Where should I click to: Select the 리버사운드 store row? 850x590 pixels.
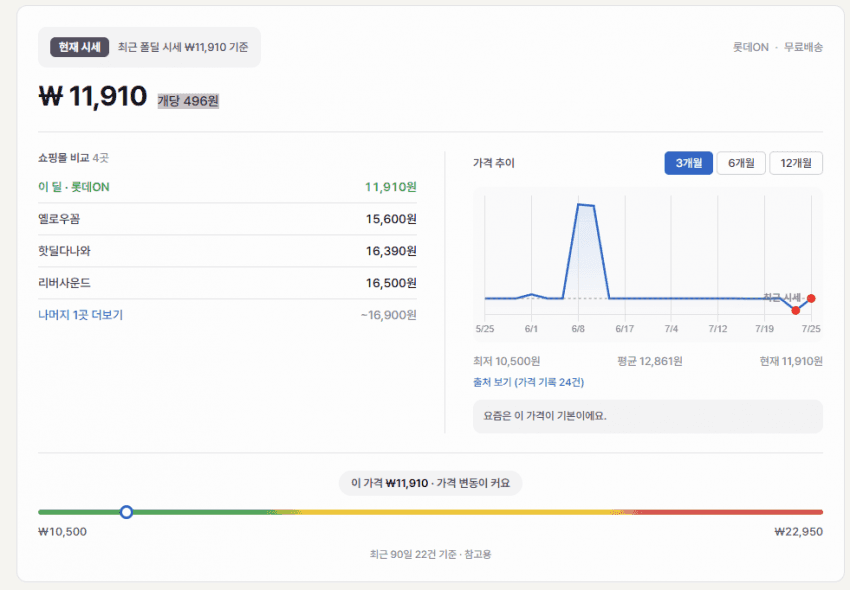pos(227,283)
